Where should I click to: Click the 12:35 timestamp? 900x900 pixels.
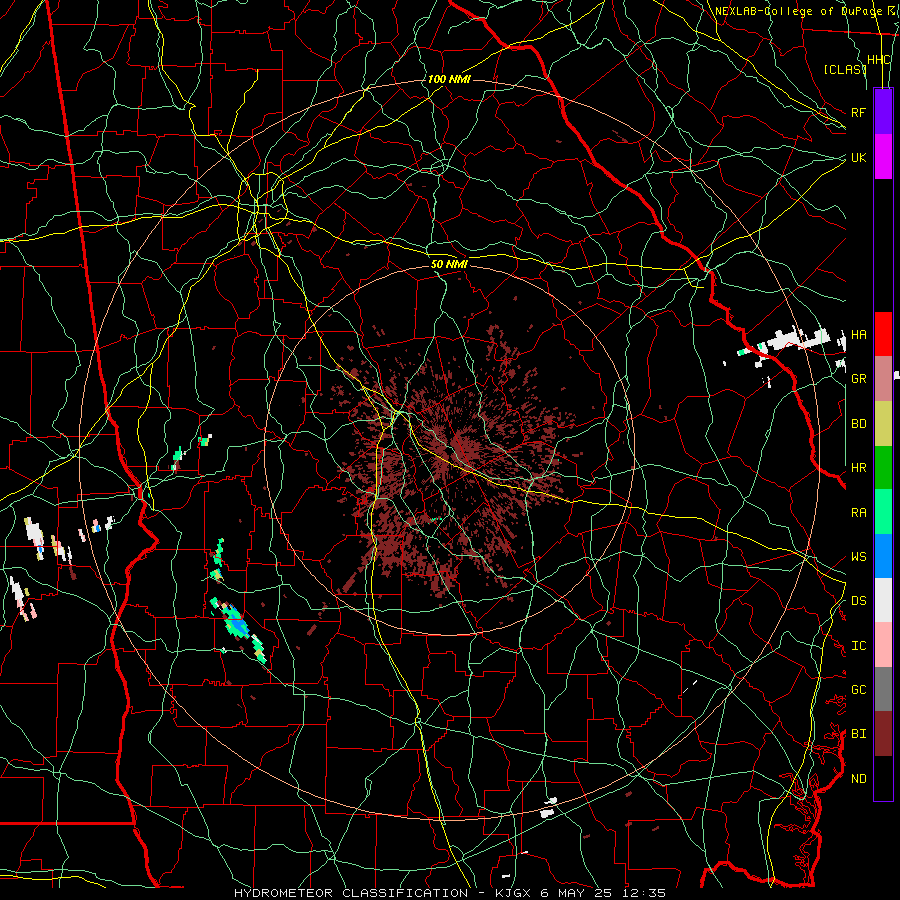646,893
